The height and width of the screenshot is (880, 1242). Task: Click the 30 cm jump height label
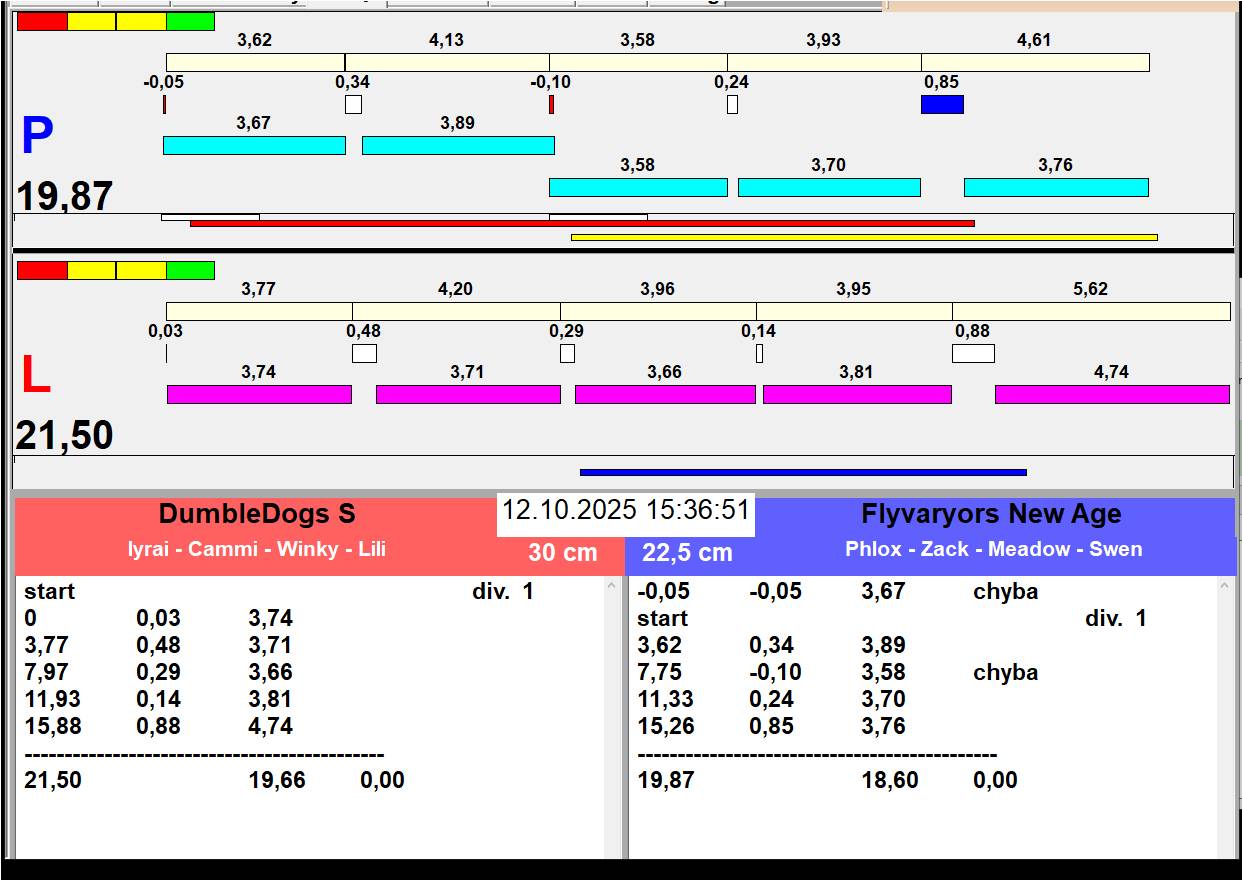click(x=563, y=552)
